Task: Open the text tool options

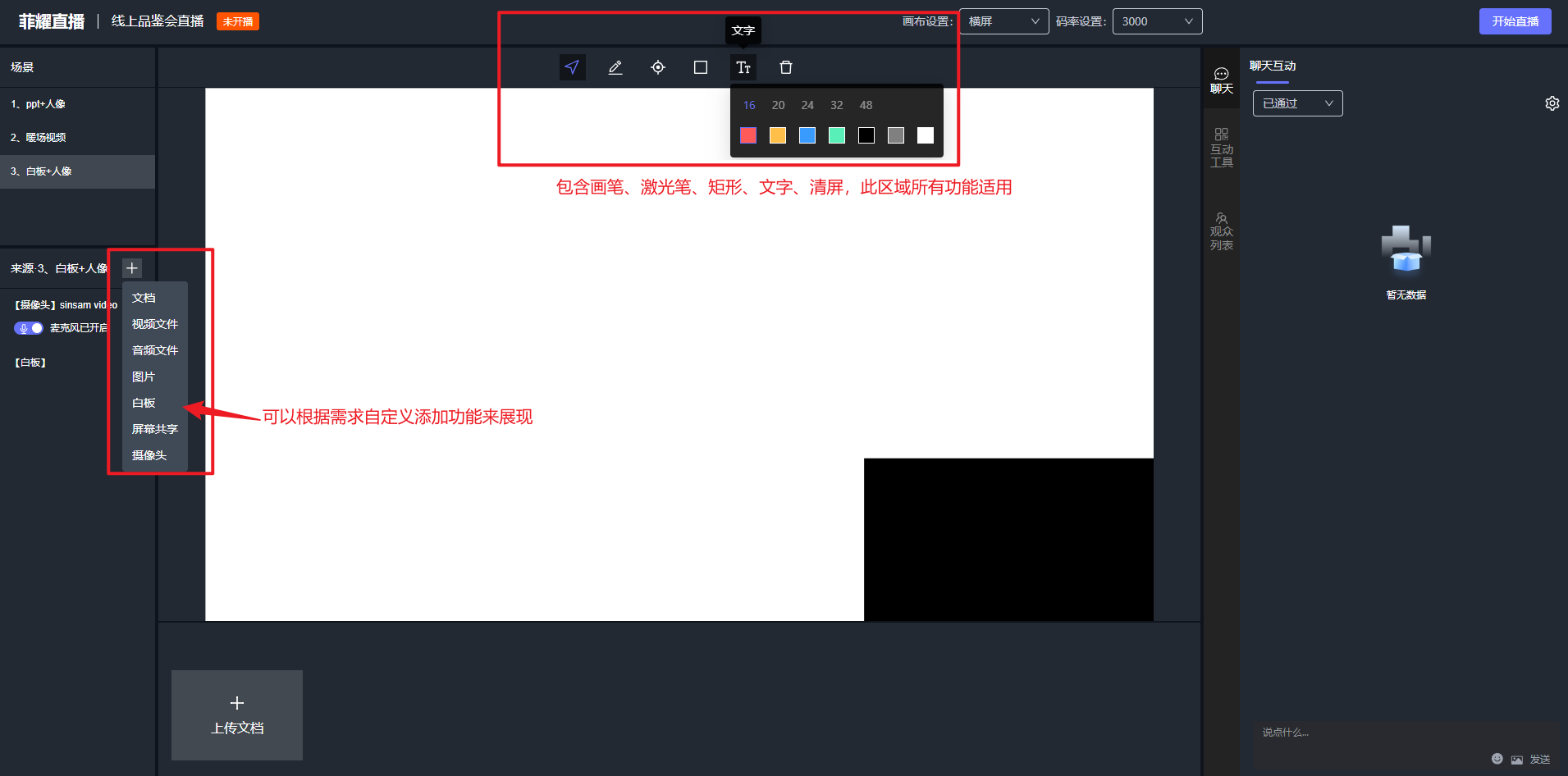Action: (743, 67)
